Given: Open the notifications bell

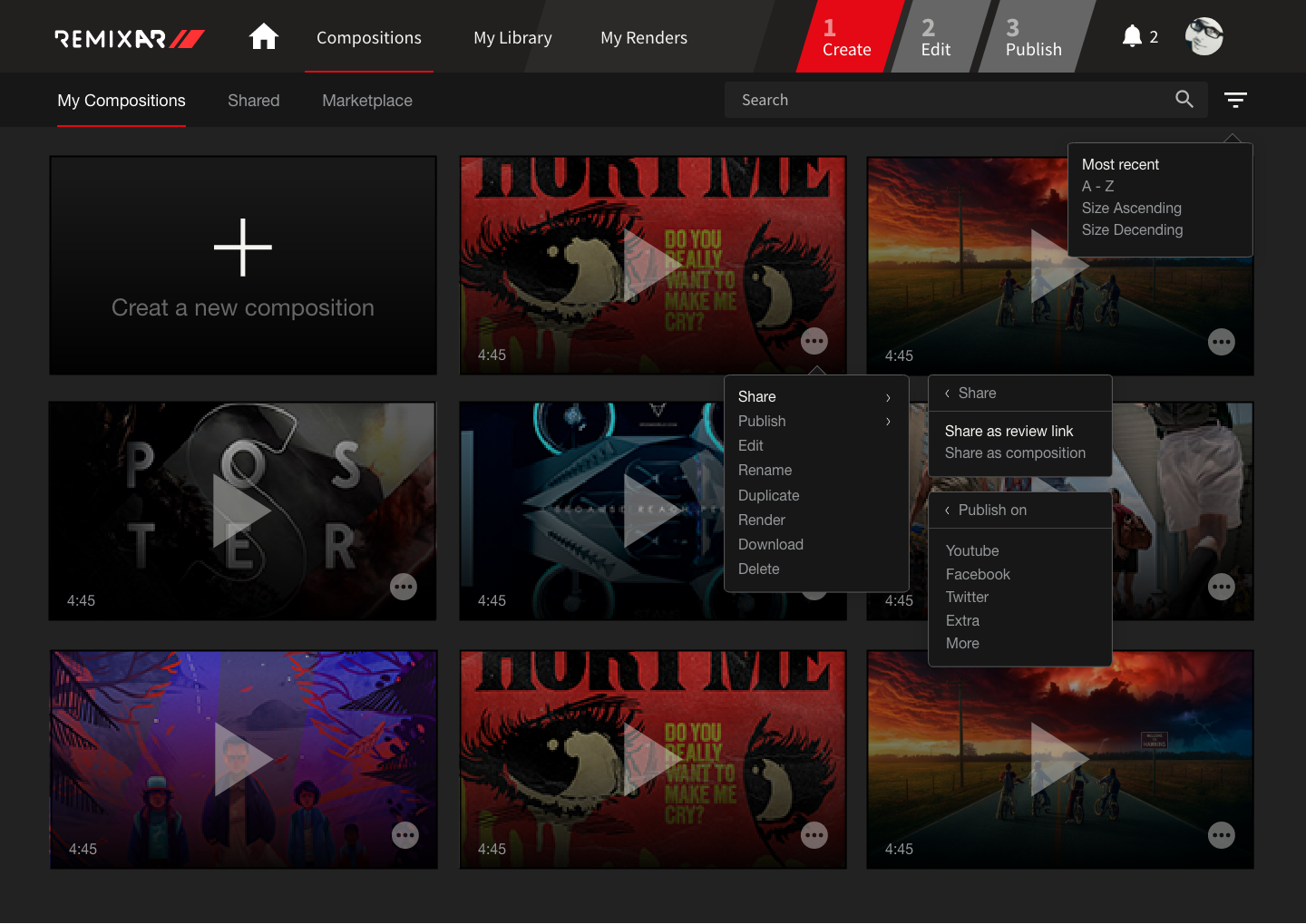Looking at the screenshot, I should coord(1132,36).
